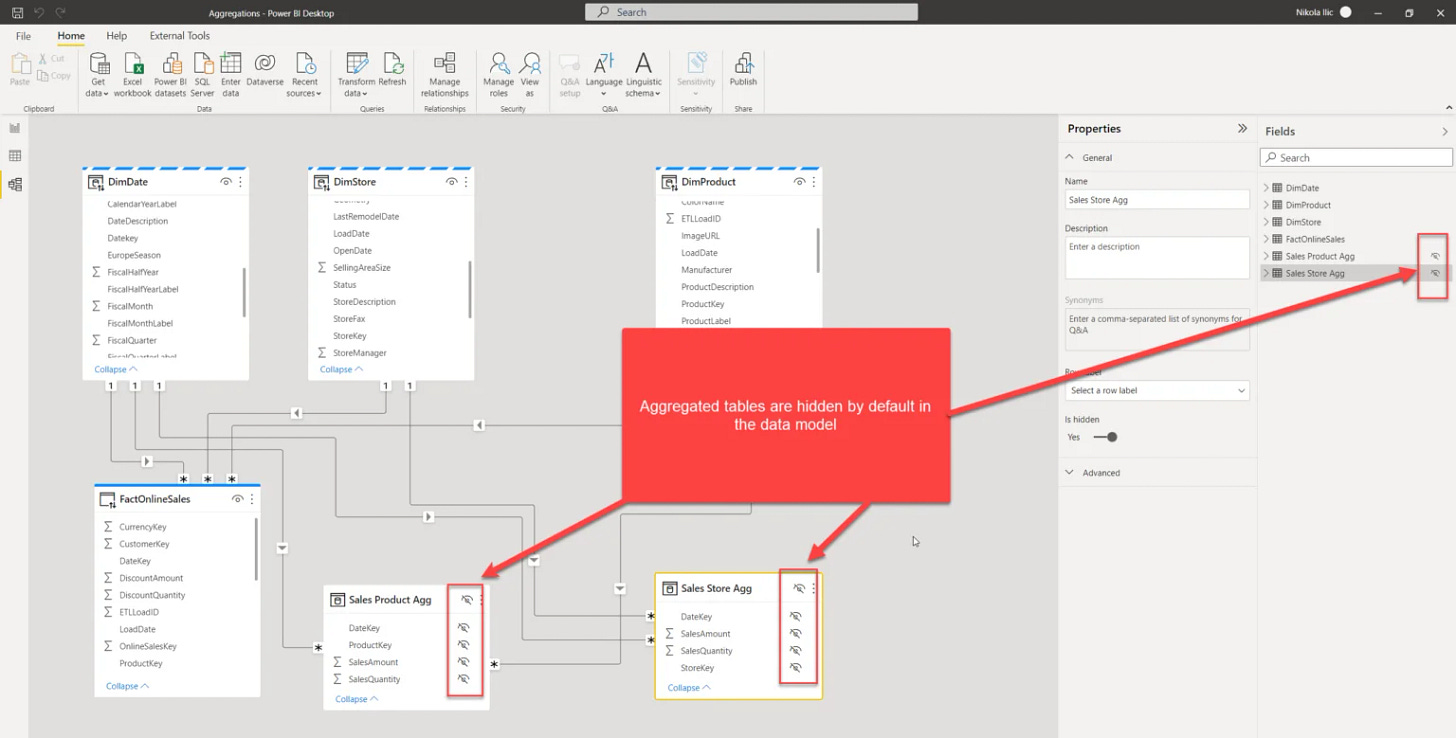Select DimStore table in Fields list
The height and width of the screenshot is (738, 1456).
1303,222
